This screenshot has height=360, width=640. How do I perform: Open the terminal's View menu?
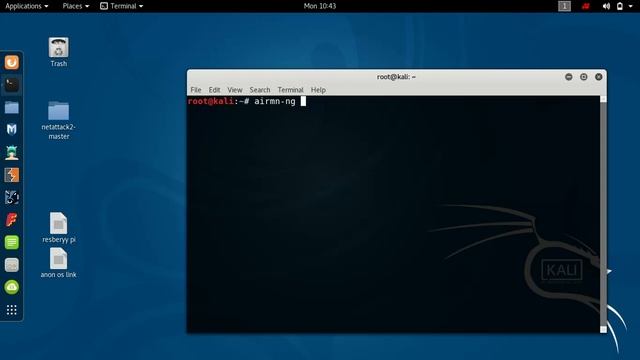tap(235, 90)
